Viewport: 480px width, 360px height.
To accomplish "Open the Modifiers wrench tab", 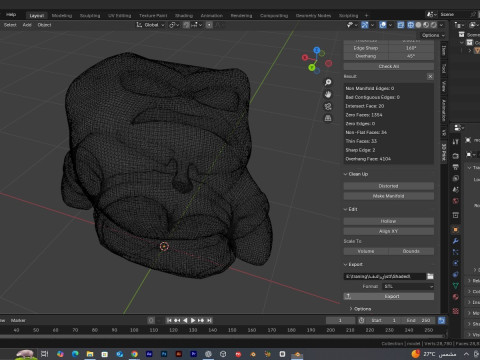I will click(x=455, y=241).
